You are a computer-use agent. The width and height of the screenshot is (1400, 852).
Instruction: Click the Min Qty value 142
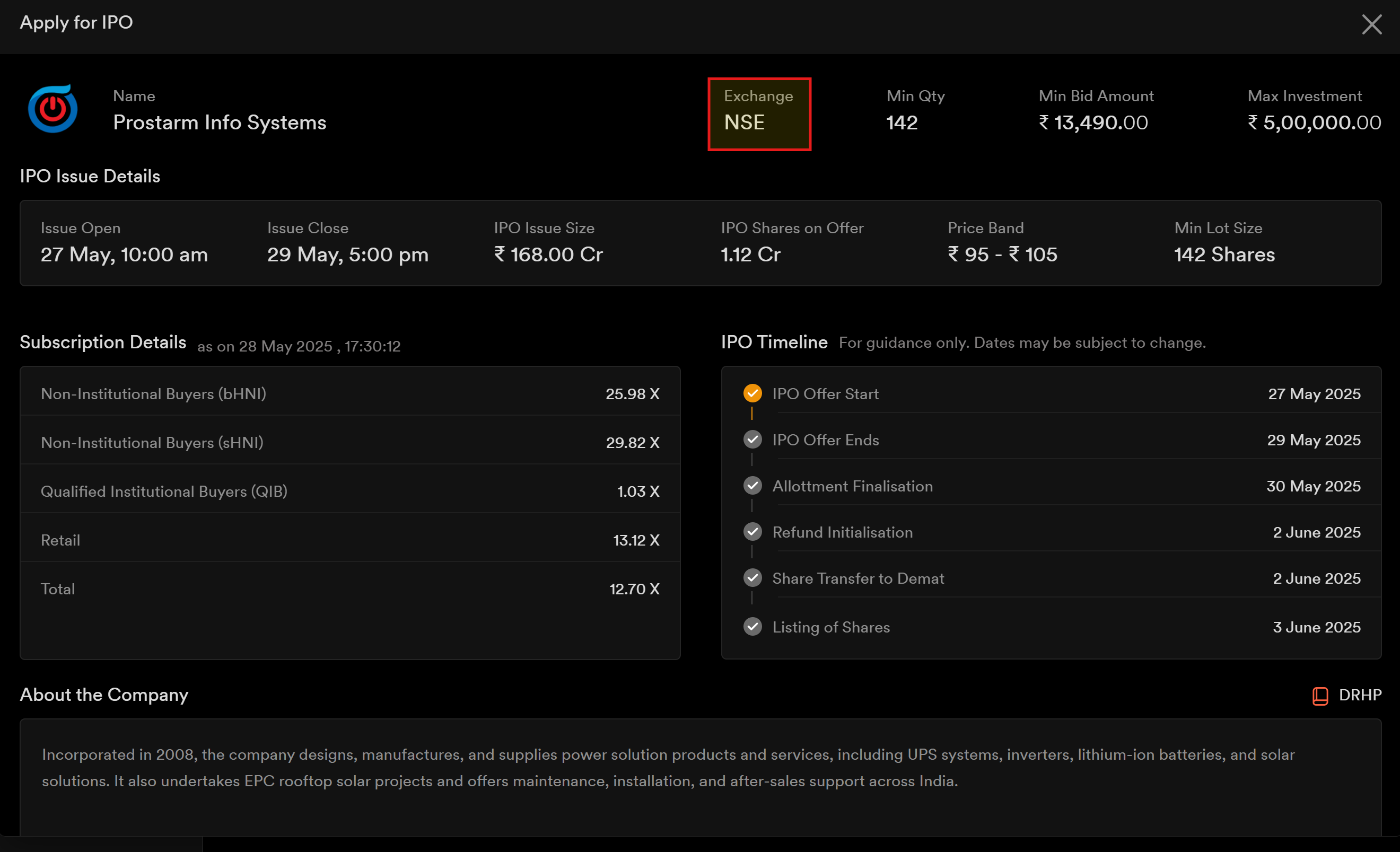[x=902, y=122]
